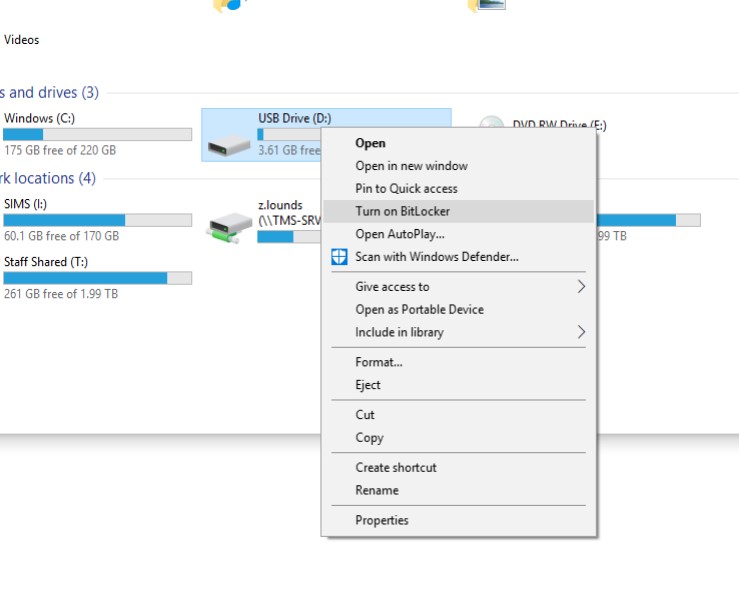The width and height of the screenshot is (739, 609).
Task: Select Copy in the context menu
Action: [458, 437]
